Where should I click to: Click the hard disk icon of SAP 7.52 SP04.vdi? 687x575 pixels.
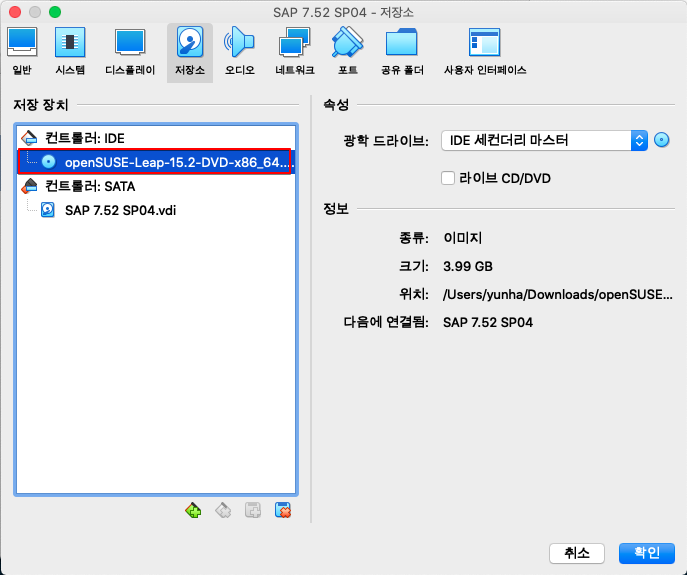(x=48, y=210)
